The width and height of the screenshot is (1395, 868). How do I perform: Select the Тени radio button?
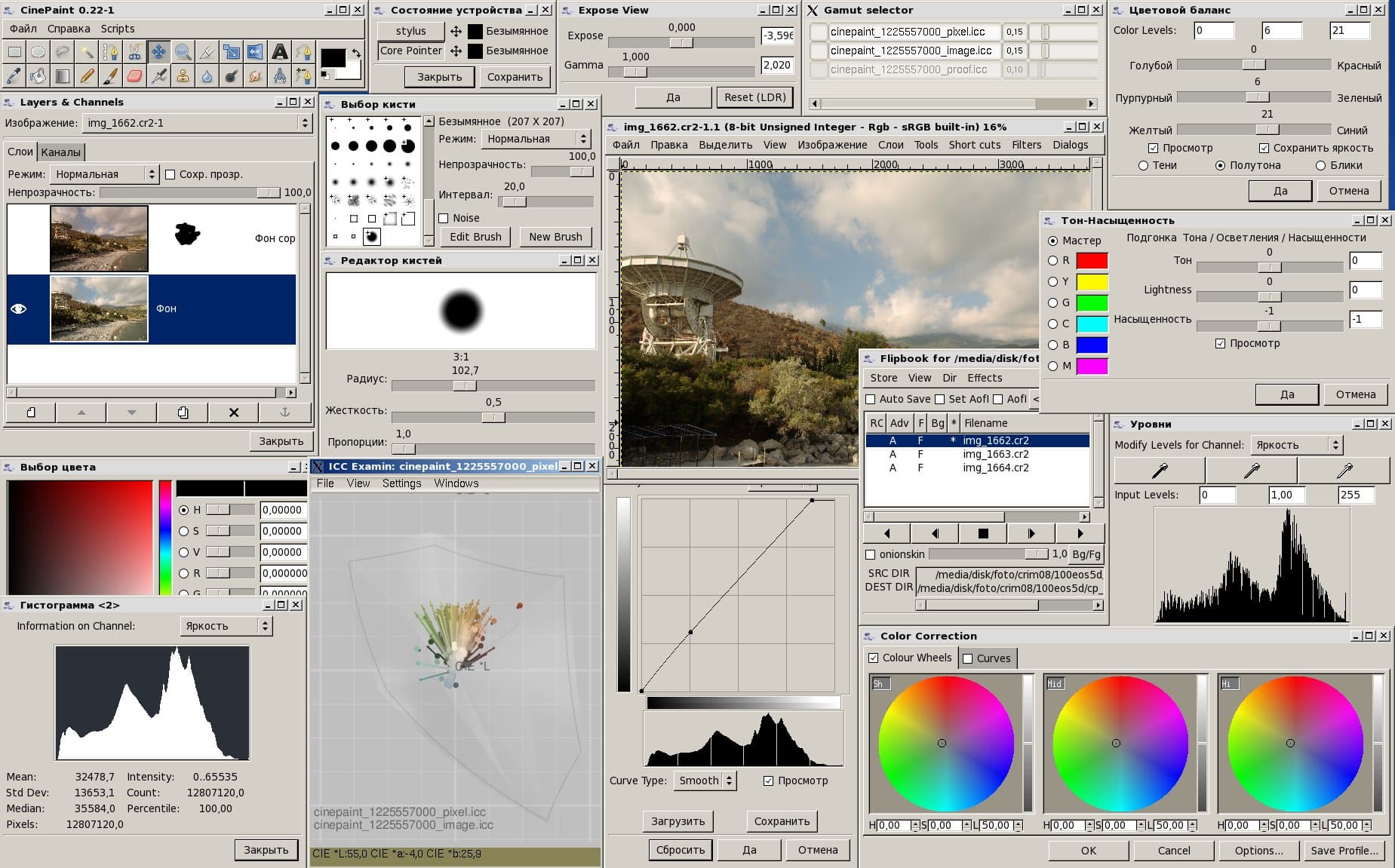tap(1143, 165)
